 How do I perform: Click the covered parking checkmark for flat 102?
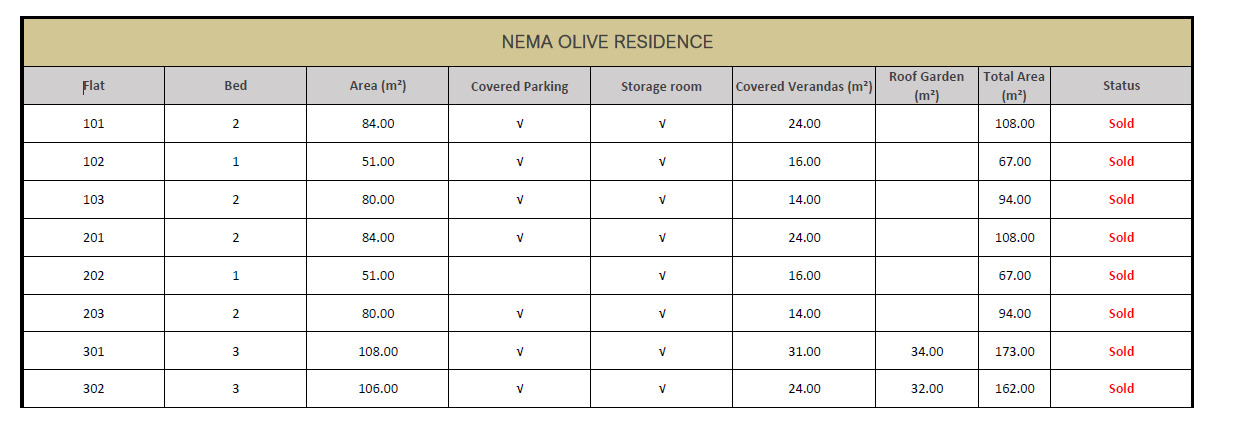point(519,162)
